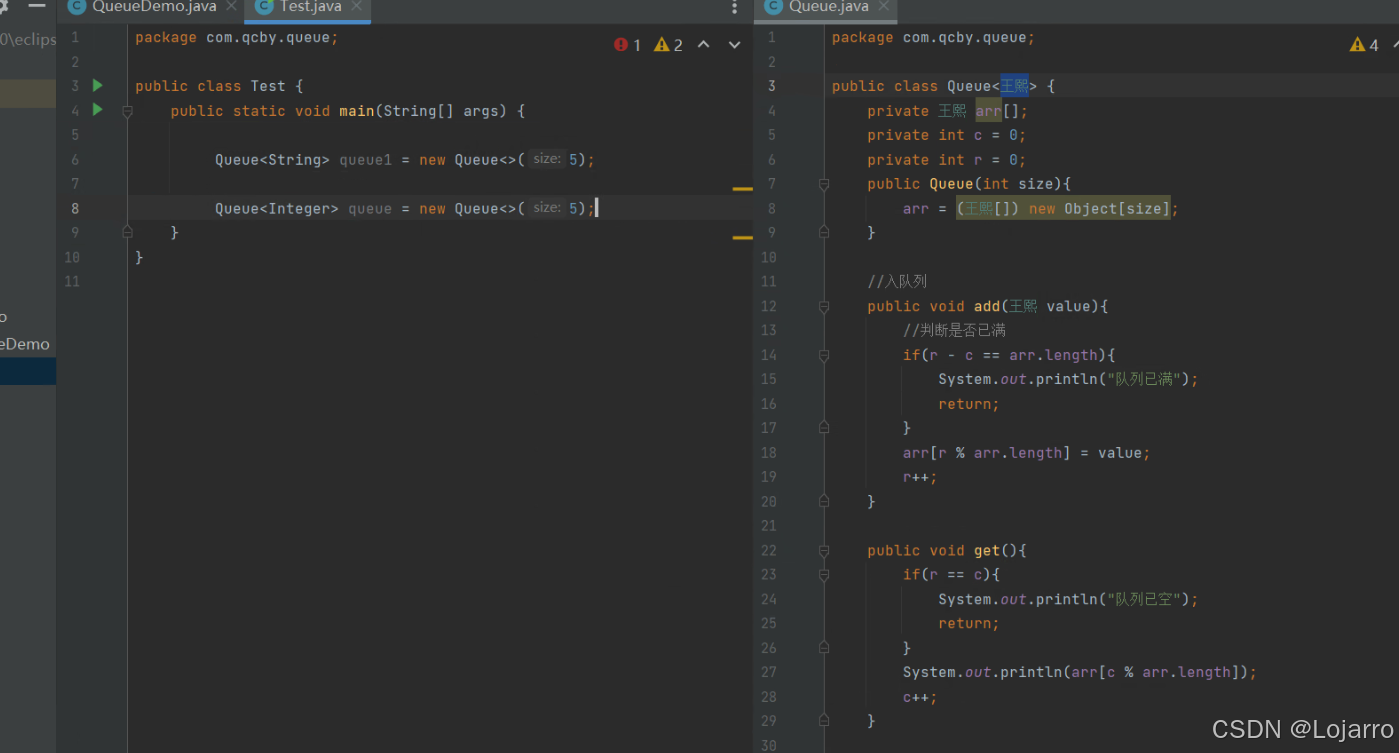Jump to next problem with the down arrow
The width and height of the screenshot is (1399, 753).
[735, 44]
